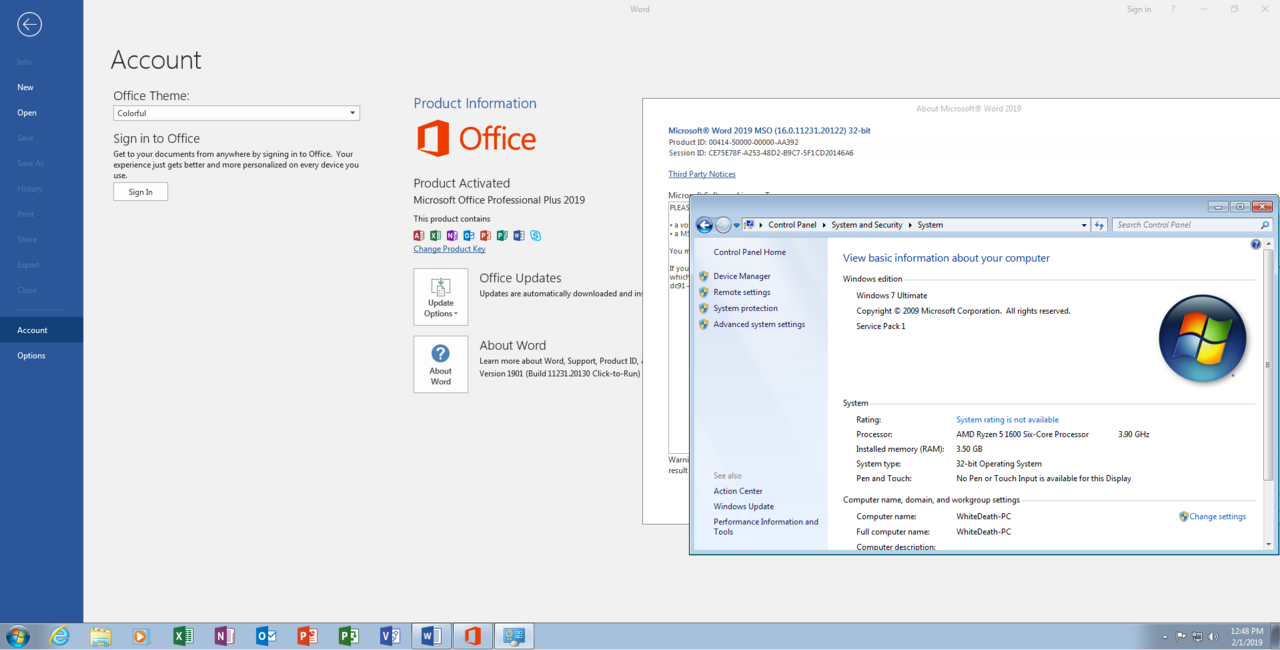This screenshot has height=650, width=1280.
Task: Launch Internet Explorer from the taskbar
Action: click(60, 636)
